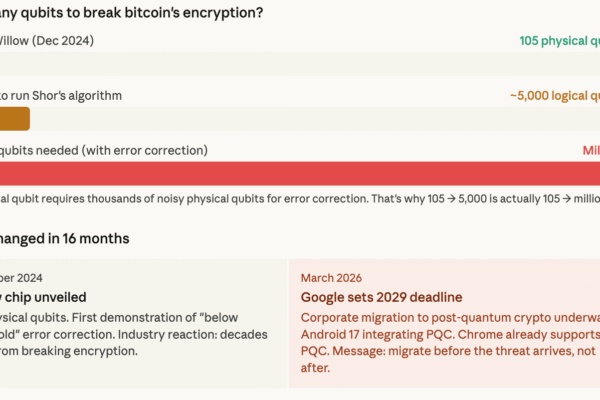Click the "Willow (Dec 2024)" row label
Image resolution: width=600 pixels, height=400 pixels.
(x=50, y=41)
